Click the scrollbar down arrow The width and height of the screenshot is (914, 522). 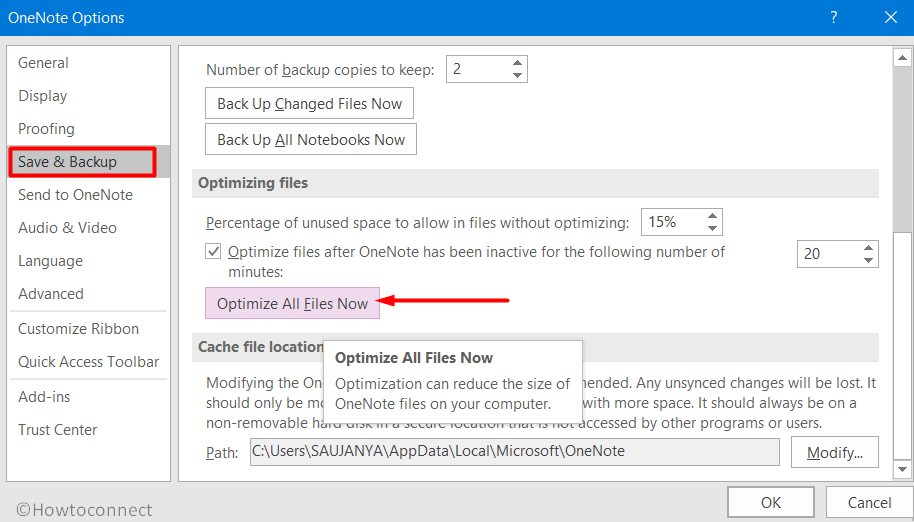[902, 469]
